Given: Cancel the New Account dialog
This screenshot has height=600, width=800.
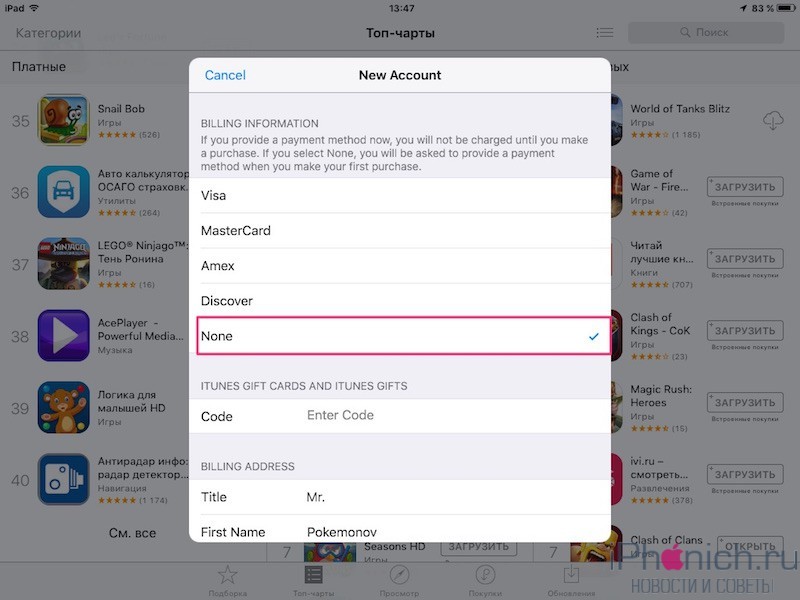Looking at the screenshot, I should coord(225,75).
